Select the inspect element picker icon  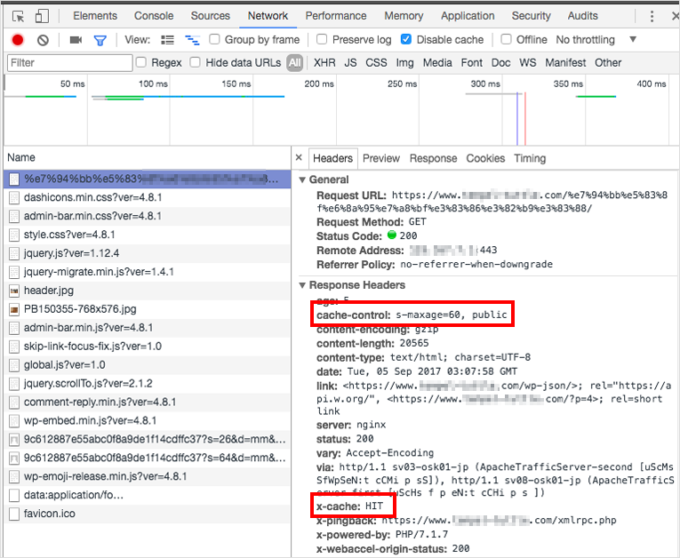18,16
